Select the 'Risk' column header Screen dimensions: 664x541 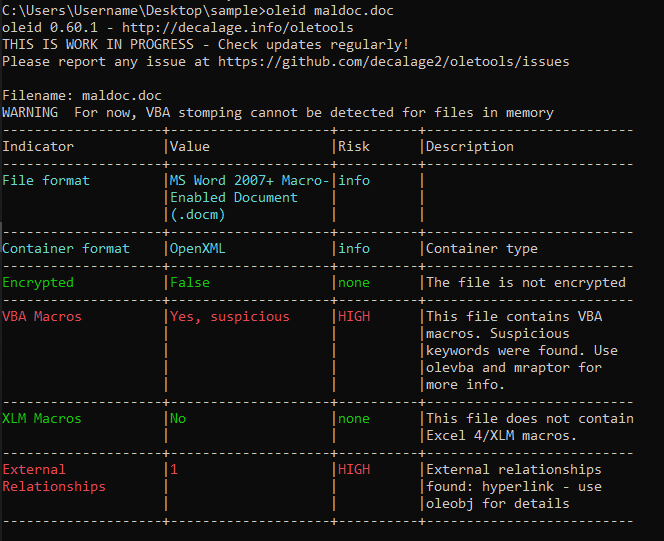click(x=353, y=147)
